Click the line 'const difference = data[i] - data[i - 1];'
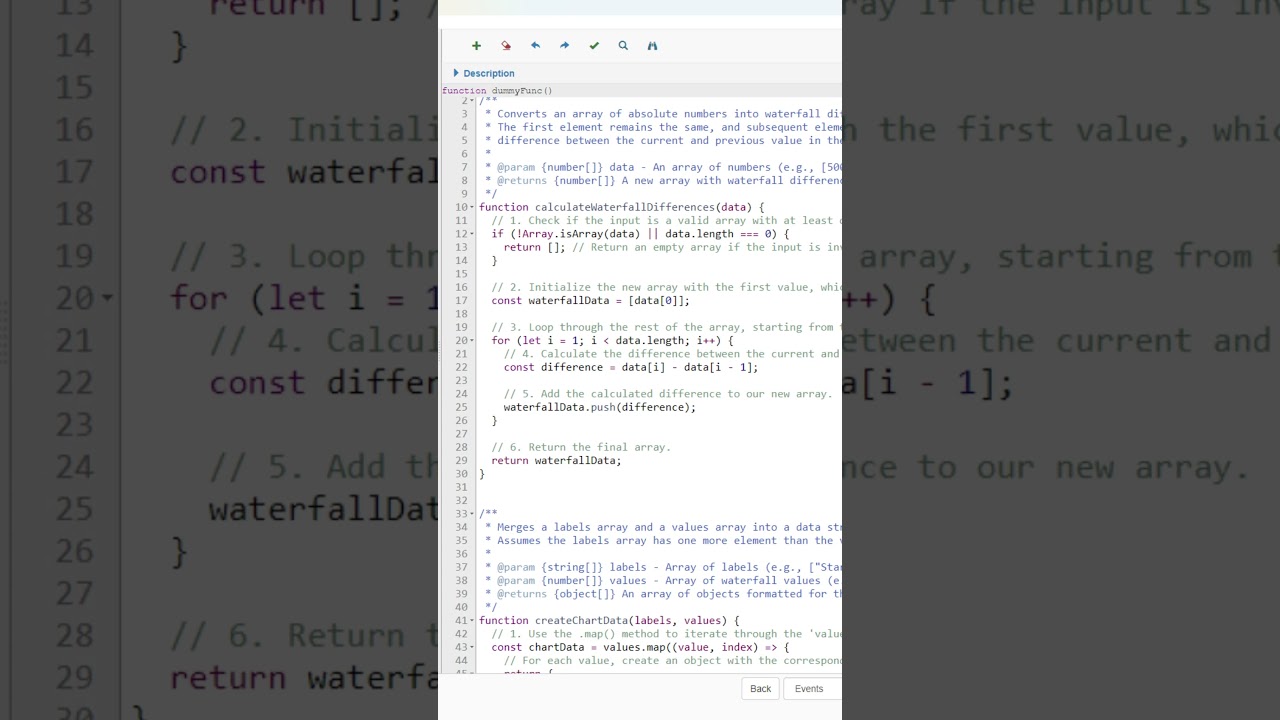Screen dimensions: 1280x720 click(631, 367)
